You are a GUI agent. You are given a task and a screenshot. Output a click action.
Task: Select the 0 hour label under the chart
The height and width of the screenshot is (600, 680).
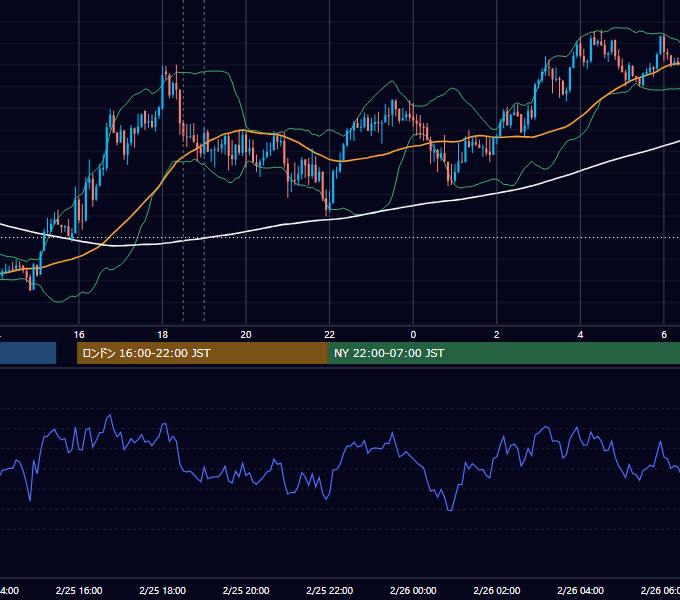click(x=413, y=335)
